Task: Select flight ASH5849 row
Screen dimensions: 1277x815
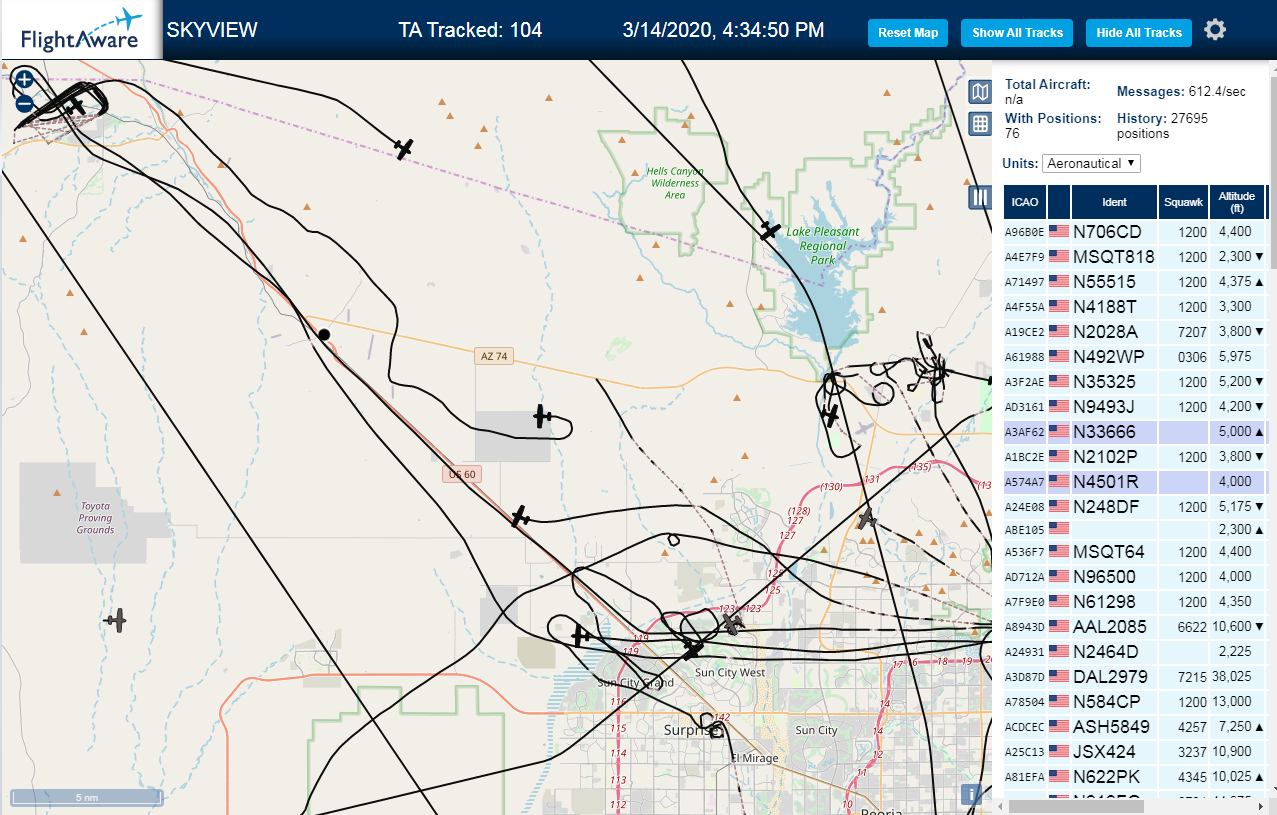Action: click(x=1137, y=727)
